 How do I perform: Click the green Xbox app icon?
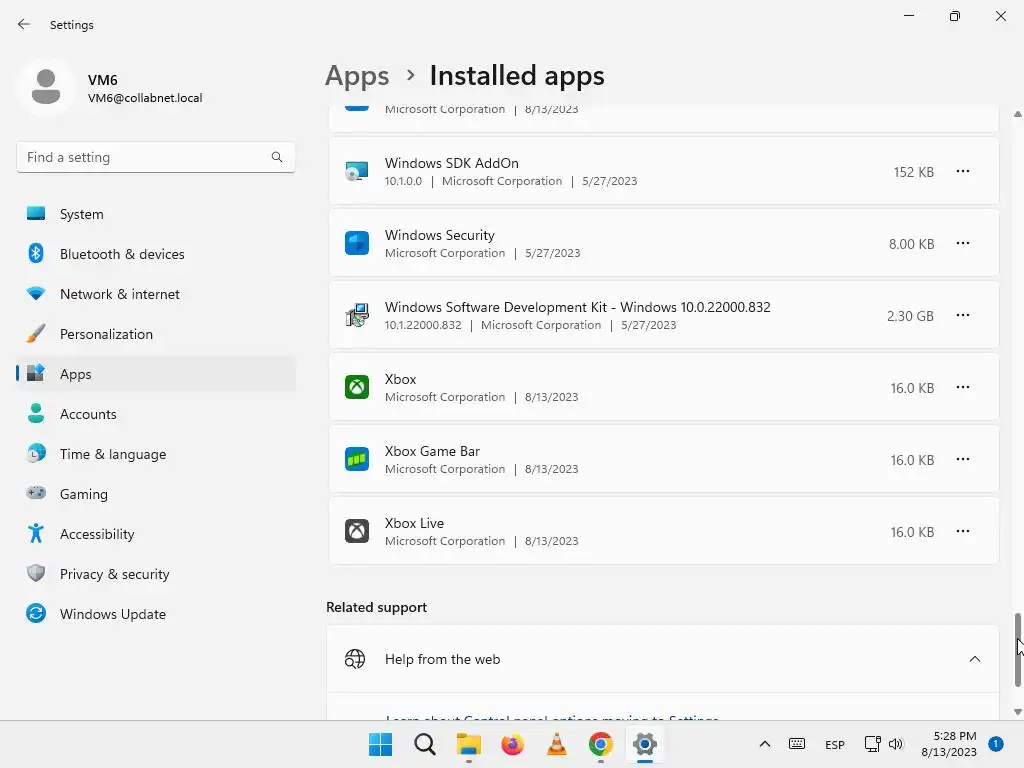point(357,387)
